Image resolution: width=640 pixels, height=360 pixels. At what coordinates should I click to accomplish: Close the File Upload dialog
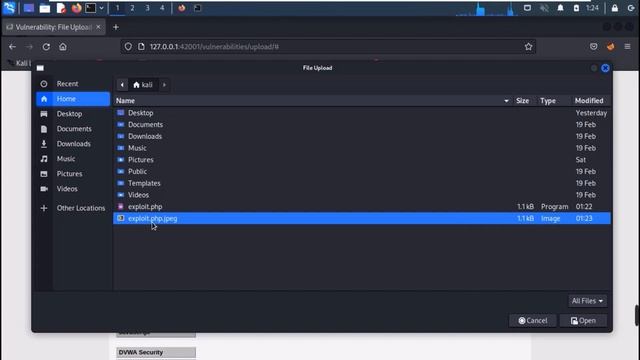(605, 68)
